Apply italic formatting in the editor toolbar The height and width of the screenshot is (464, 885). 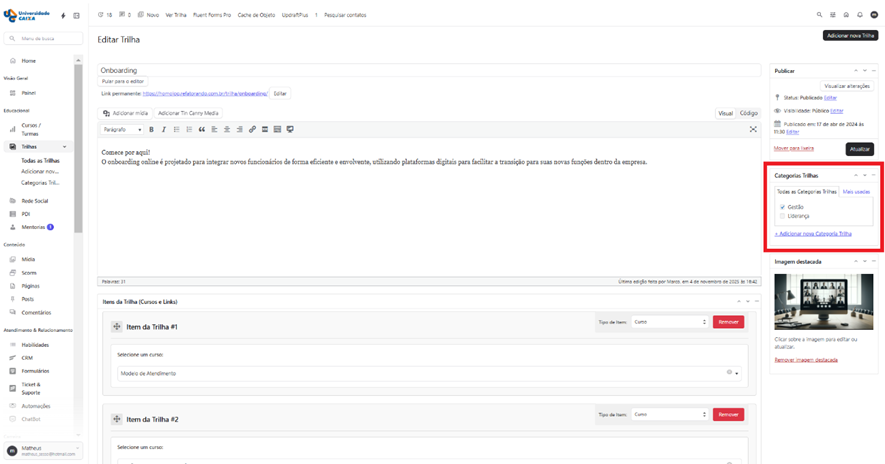tap(164, 129)
